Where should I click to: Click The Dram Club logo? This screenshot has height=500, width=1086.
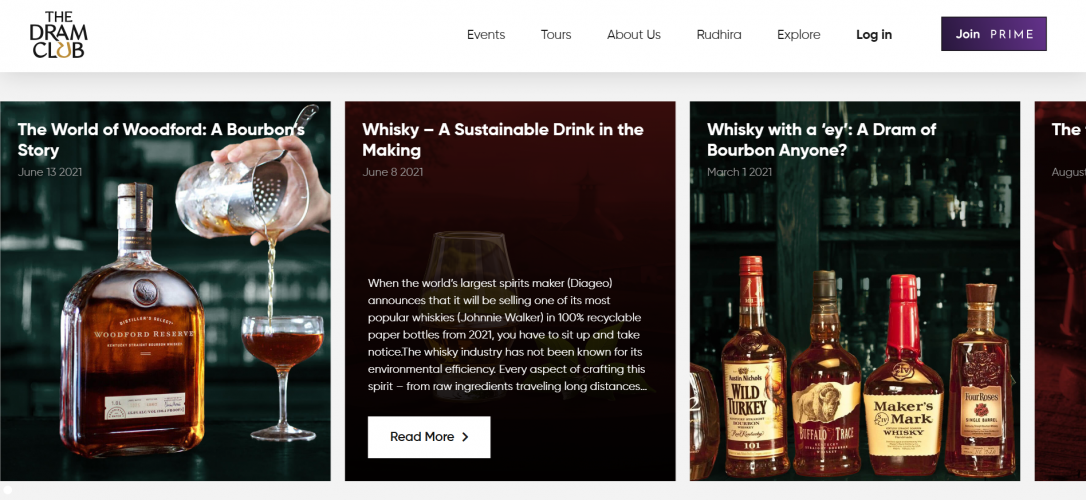pyautogui.click(x=58, y=35)
